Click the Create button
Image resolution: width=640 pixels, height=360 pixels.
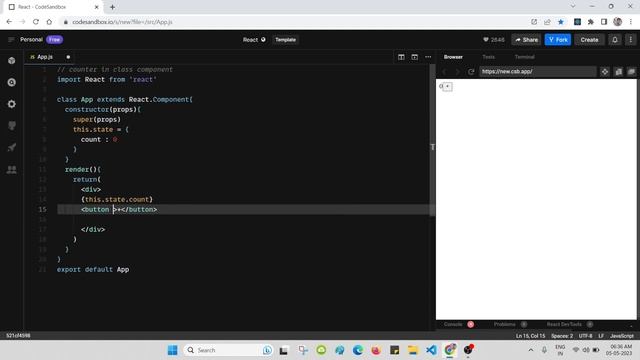589,40
